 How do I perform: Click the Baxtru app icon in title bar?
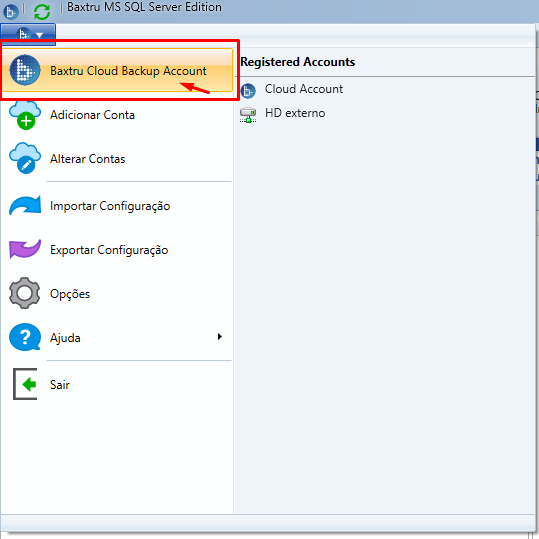[x=11, y=12]
